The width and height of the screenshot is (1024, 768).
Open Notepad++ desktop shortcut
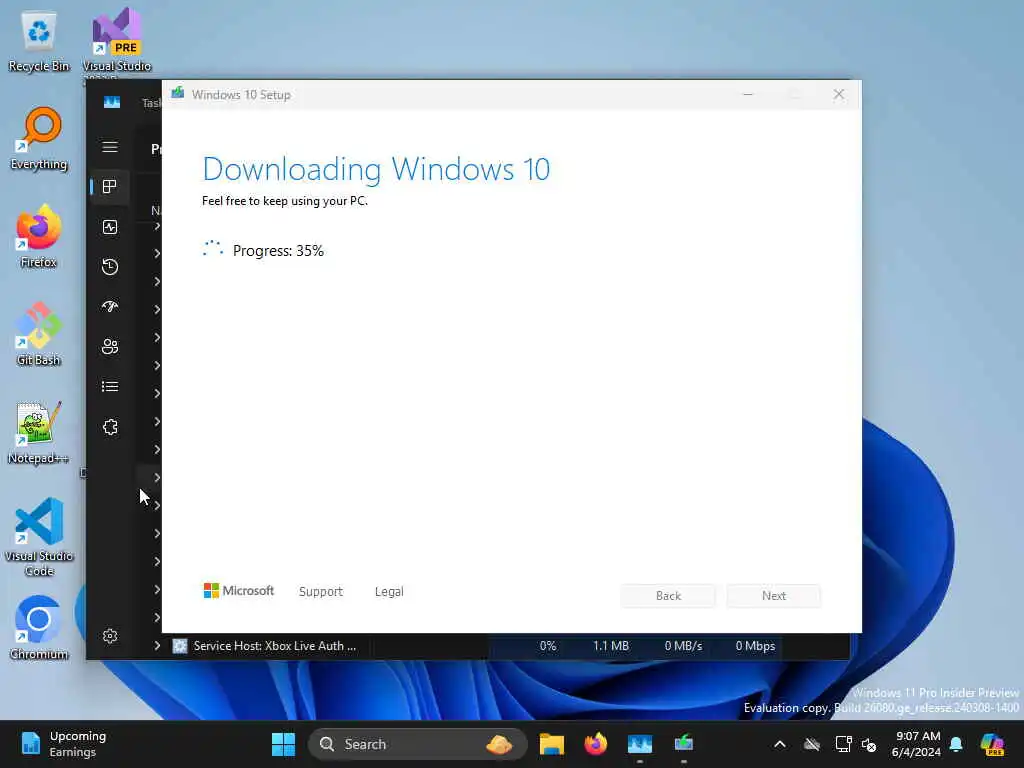point(39,432)
